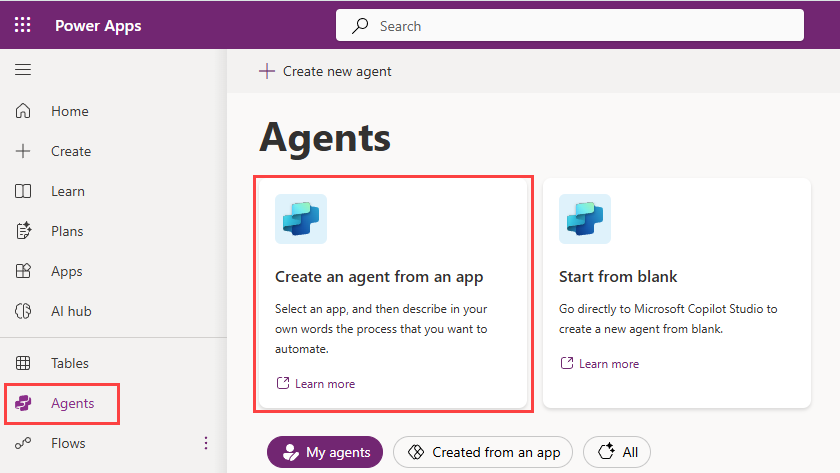
Task: Click the Learn book icon
Action: tap(23, 191)
